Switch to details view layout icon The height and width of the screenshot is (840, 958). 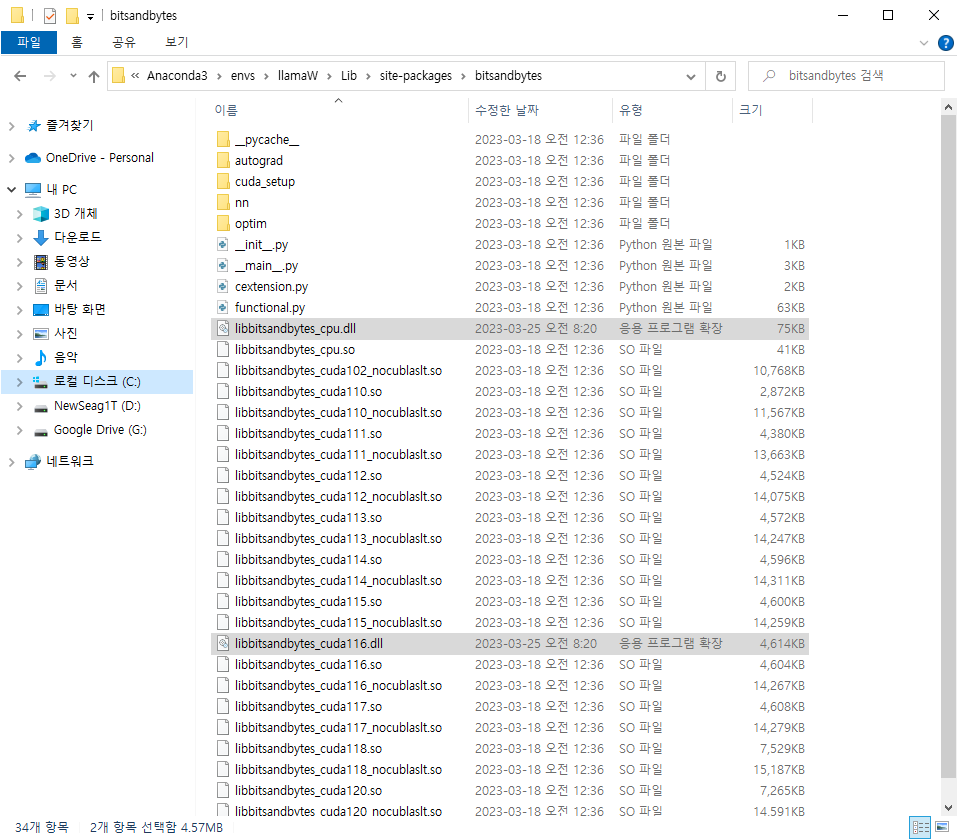(920, 828)
